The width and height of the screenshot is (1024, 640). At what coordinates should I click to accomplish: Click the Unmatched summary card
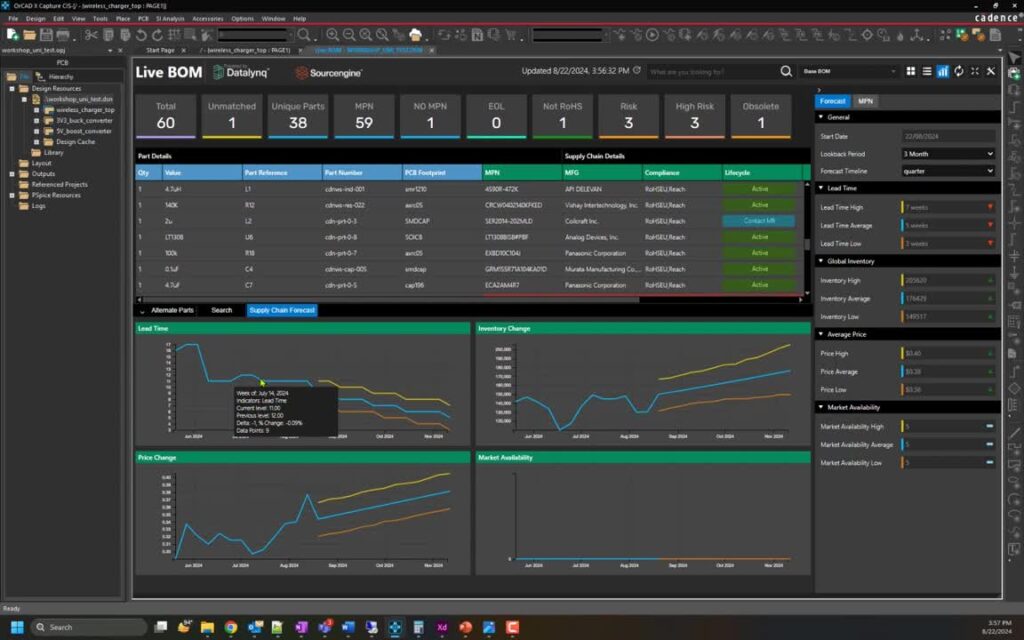[232, 116]
